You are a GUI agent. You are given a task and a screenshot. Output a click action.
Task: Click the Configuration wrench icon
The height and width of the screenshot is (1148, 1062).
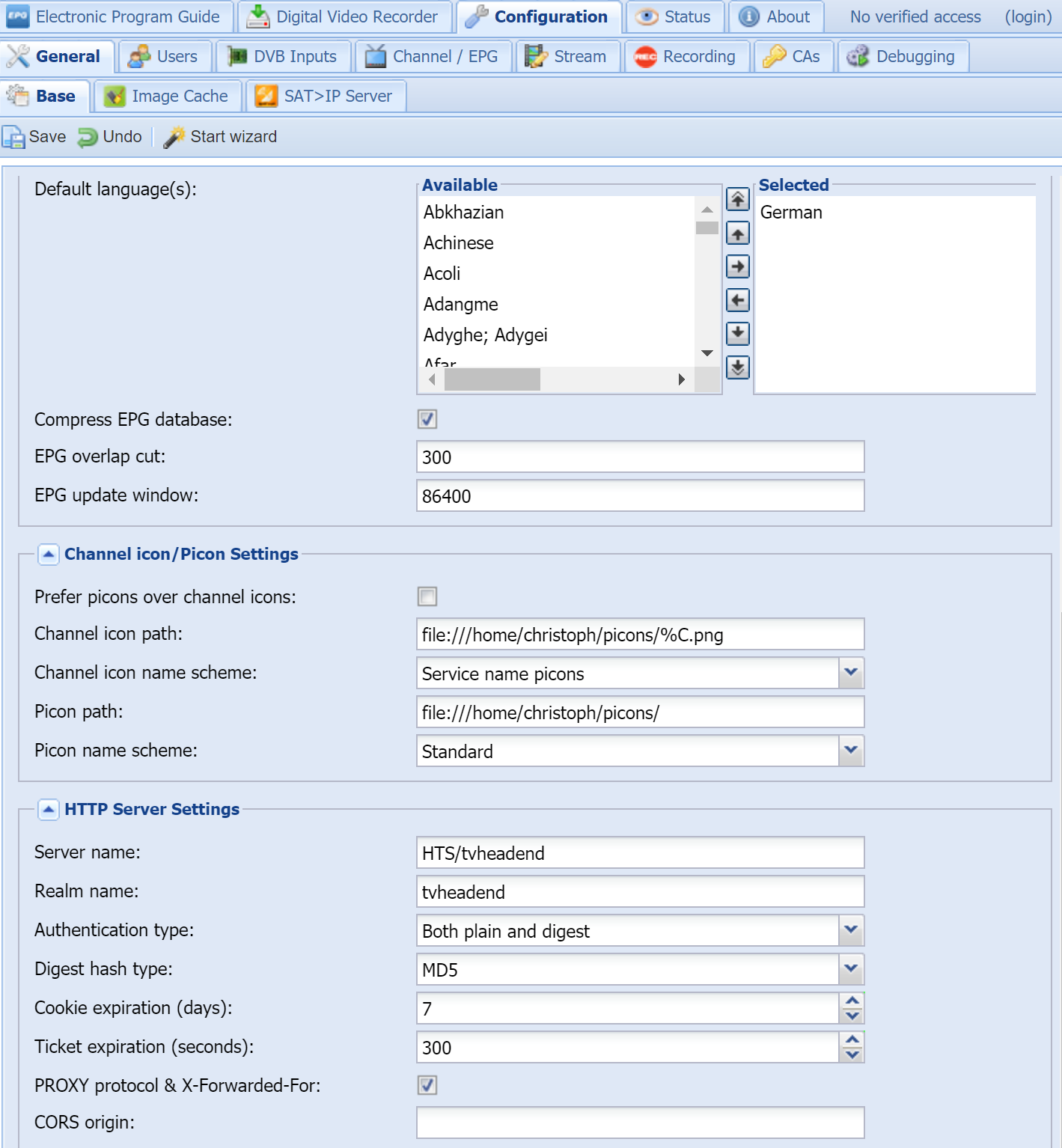click(x=476, y=16)
